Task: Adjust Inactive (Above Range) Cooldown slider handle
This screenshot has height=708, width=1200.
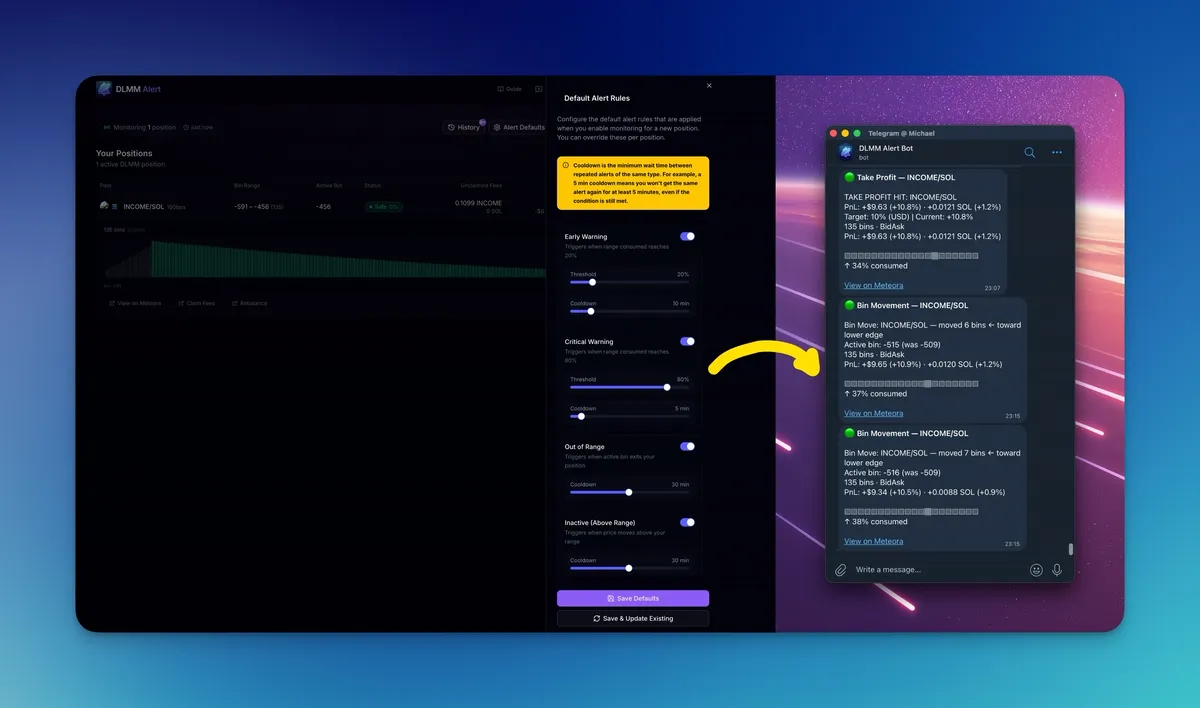Action: [629, 568]
